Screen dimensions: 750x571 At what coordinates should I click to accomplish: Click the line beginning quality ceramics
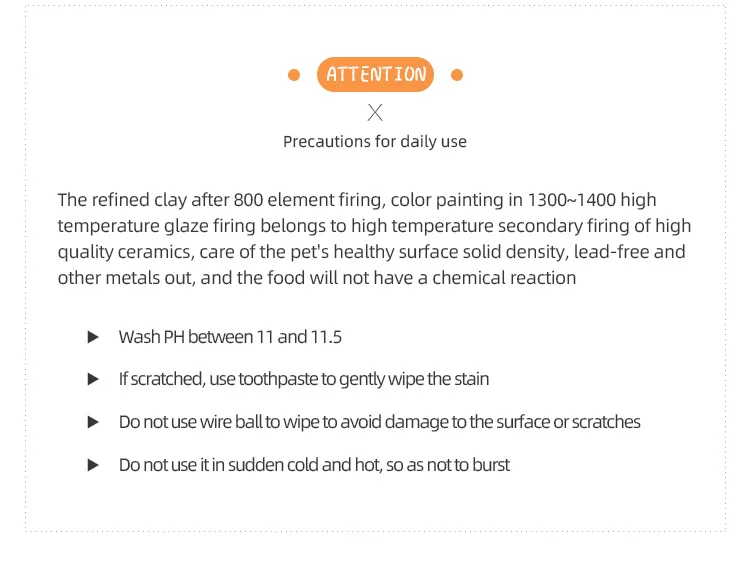tap(371, 252)
